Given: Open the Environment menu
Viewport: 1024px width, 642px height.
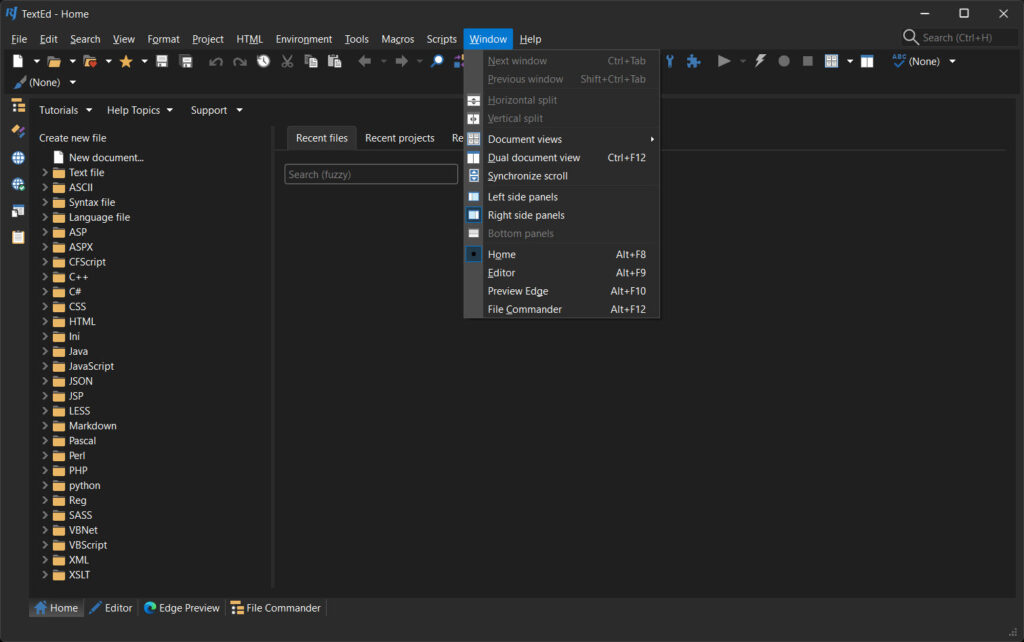Looking at the screenshot, I should pyautogui.click(x=304, y=39).
